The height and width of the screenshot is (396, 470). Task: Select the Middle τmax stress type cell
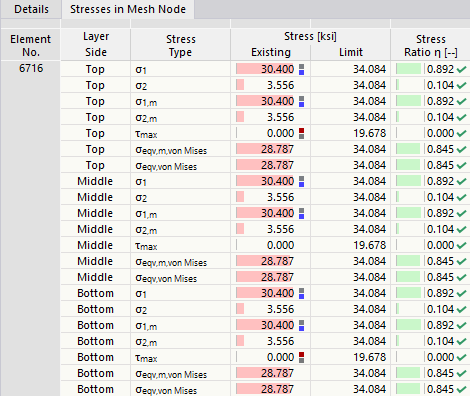point(180,245)
